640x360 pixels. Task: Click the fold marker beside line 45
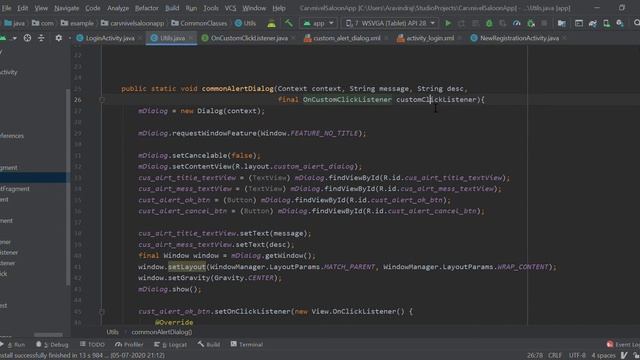click(x=102, y=311)
